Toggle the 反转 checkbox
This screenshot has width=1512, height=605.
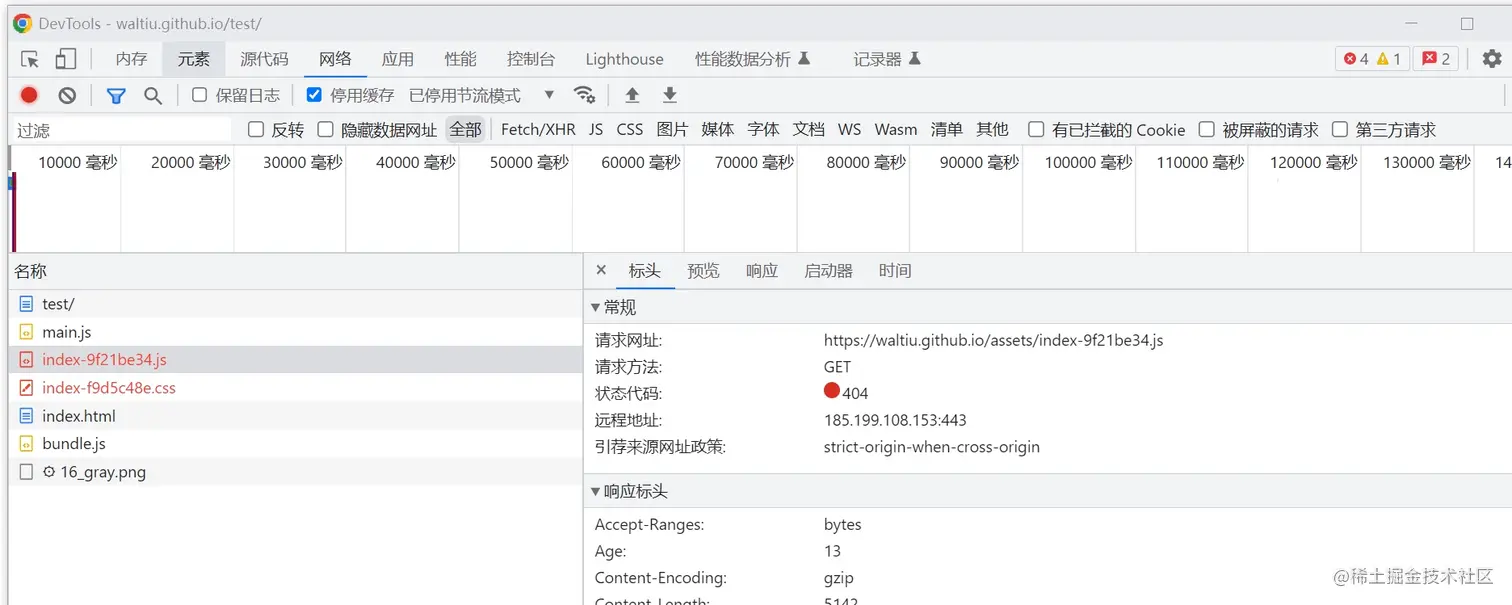coord(256,129)
